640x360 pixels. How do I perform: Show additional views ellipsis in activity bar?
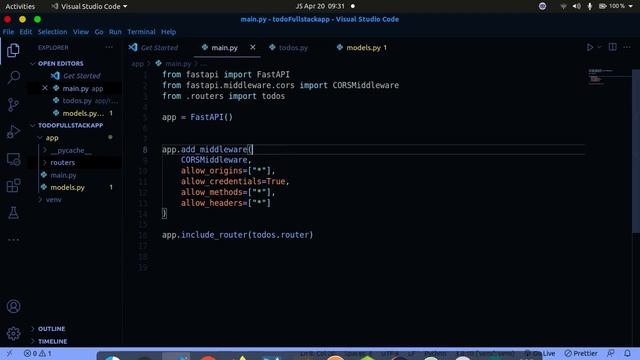pyautogui.click(x=13, y=240)
